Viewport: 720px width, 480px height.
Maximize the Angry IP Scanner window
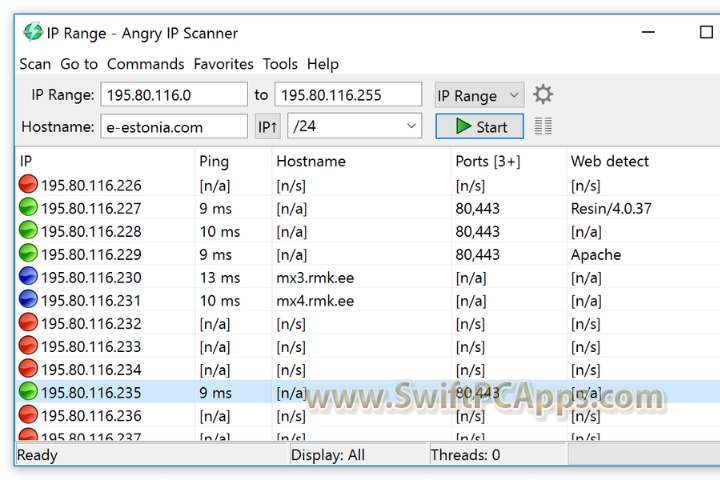pyautogui.click(x=706, y=32)
